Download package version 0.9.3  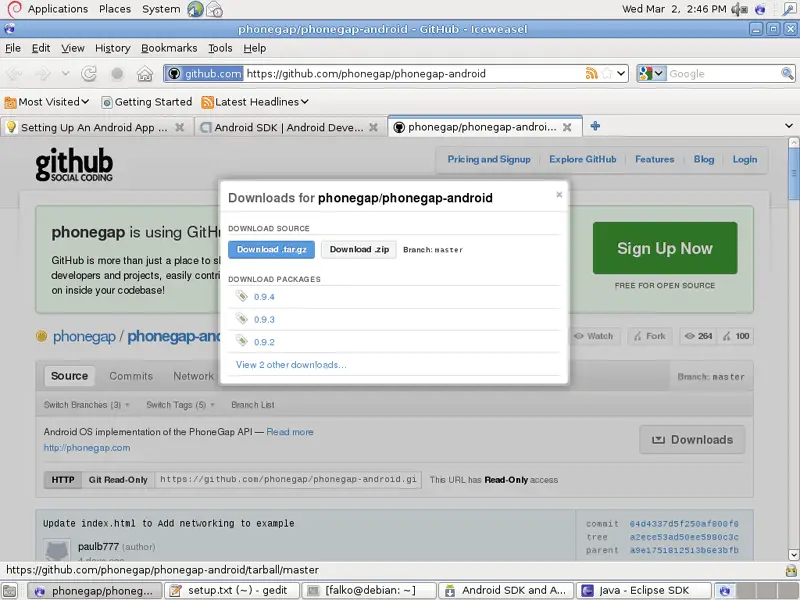264,319
